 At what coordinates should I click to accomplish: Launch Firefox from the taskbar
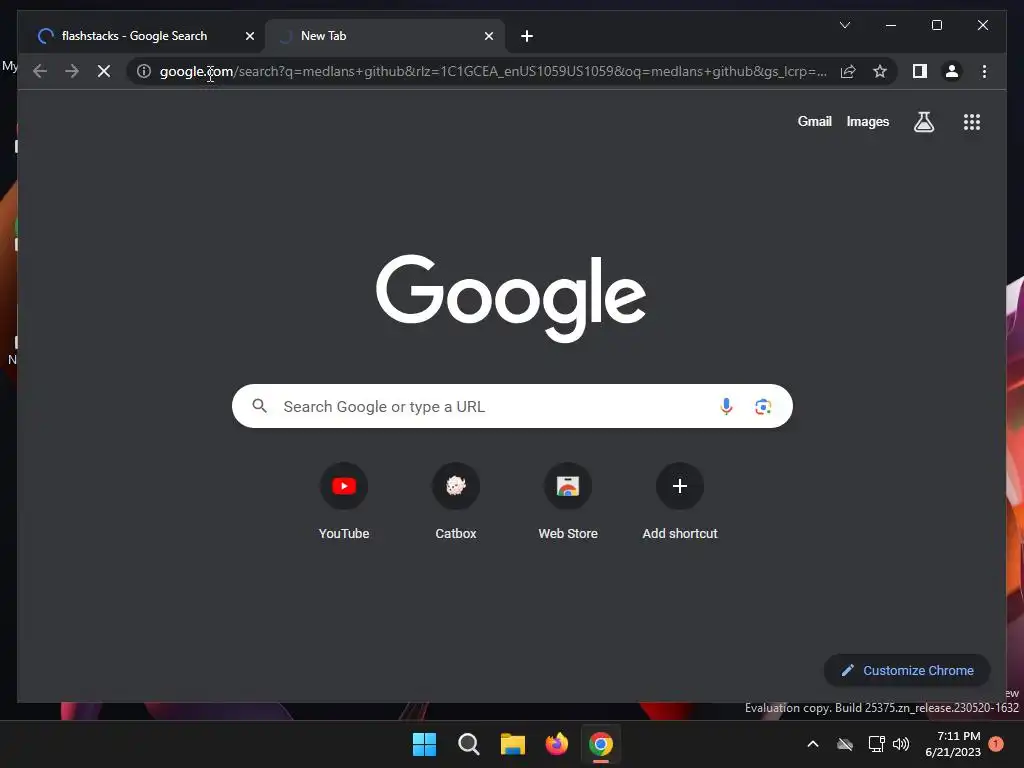[556, 744]
